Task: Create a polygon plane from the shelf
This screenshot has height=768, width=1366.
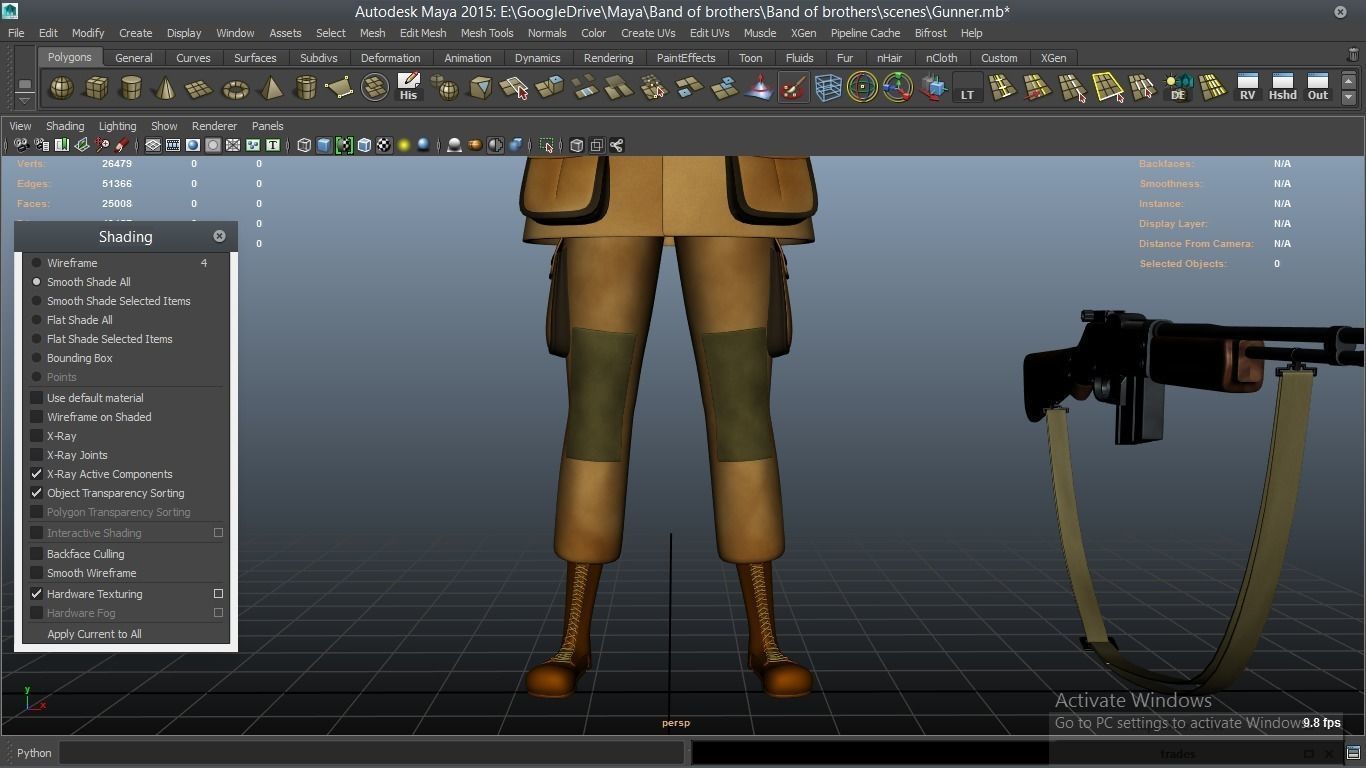Action: point(200,88)
